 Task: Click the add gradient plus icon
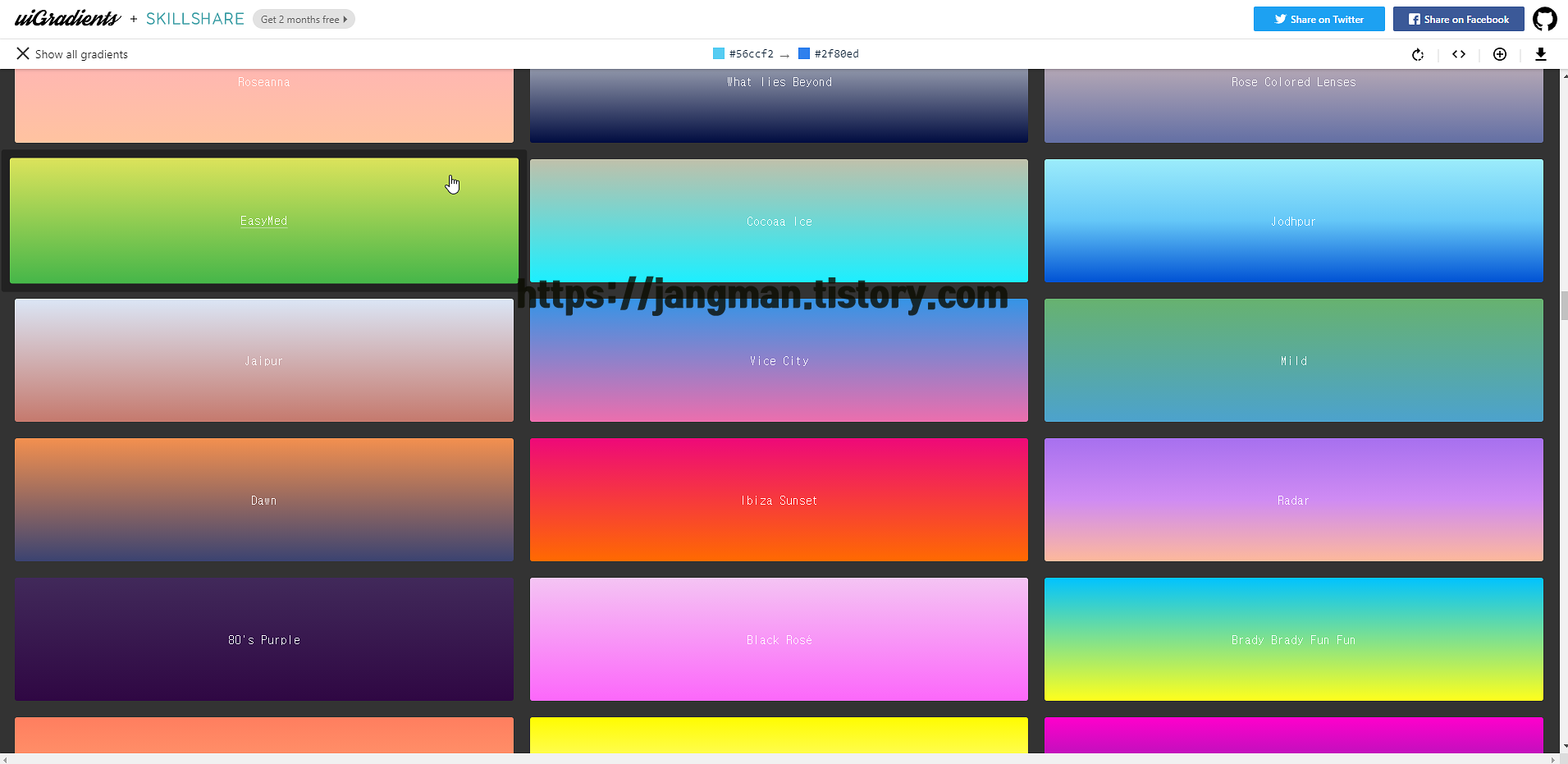[1500, 54]
